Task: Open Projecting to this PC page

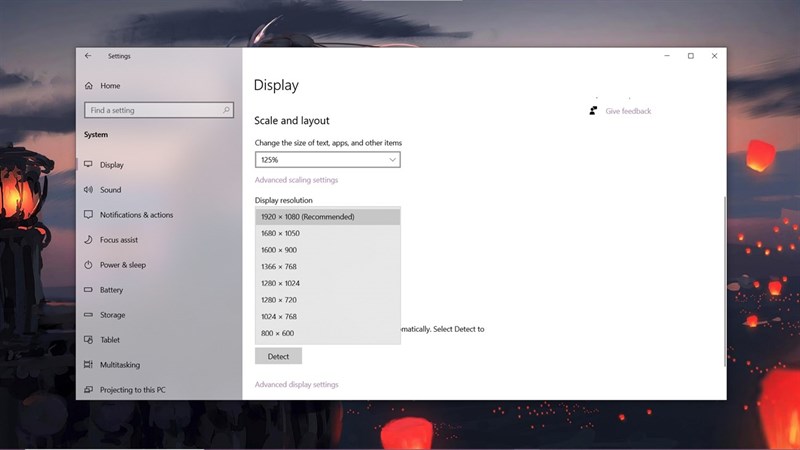Action: (x=133, y=390)
